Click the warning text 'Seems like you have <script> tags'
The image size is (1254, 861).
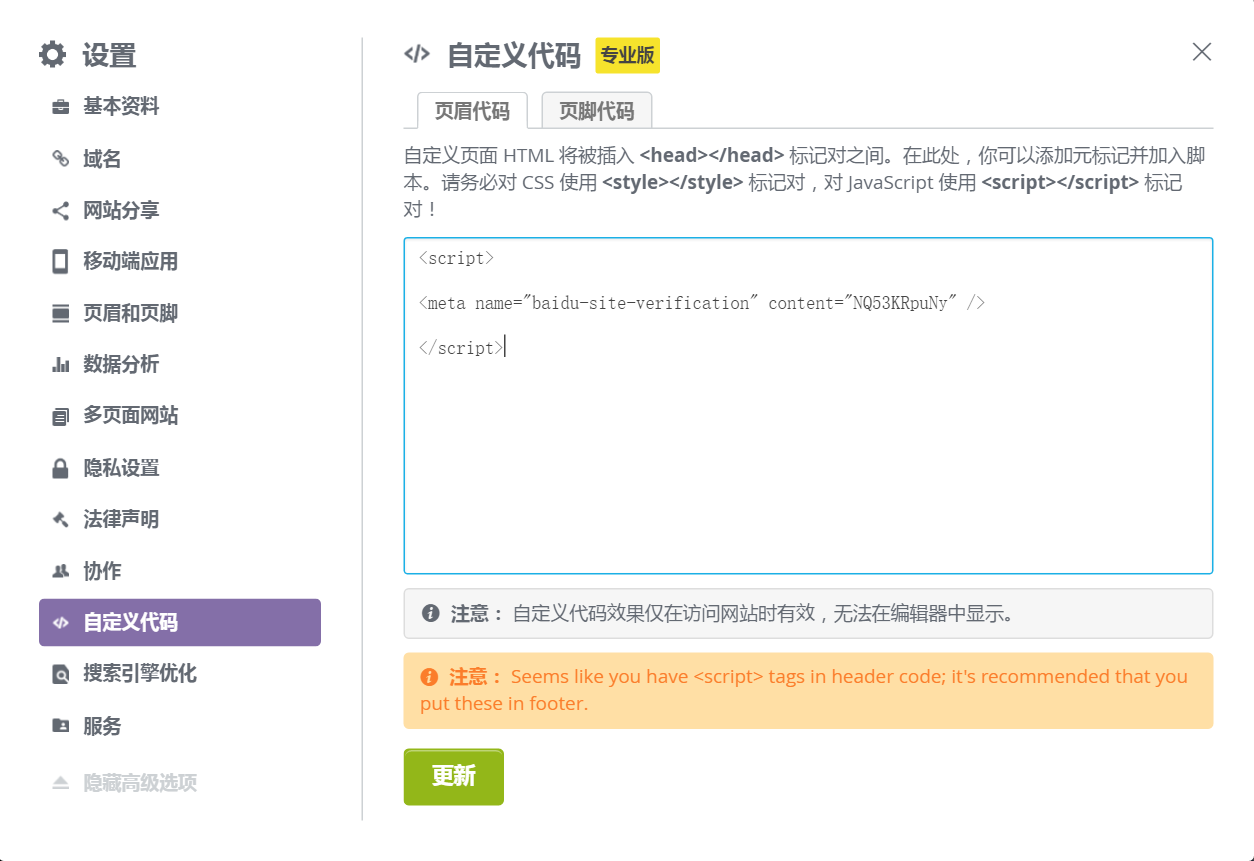click(804, 690)
